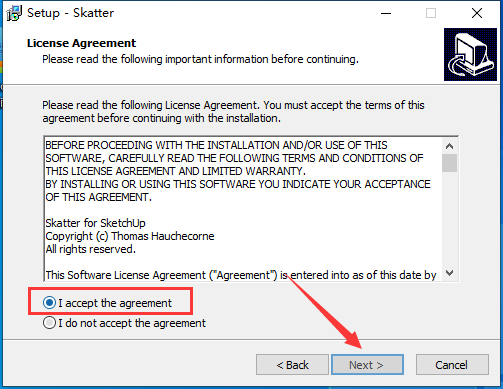Close the Skatter setup dialog with X
This screenshot has height=389, width=503.
477,13
